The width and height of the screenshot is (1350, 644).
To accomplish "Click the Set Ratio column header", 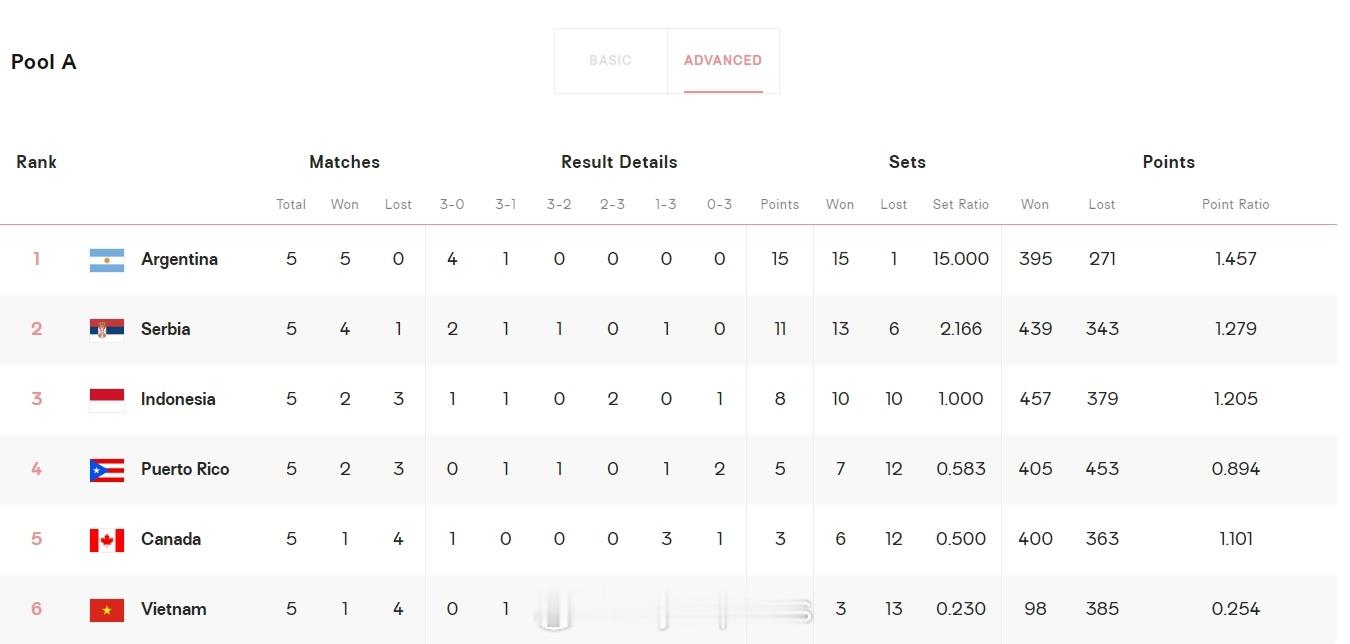I will click(961, 204).
